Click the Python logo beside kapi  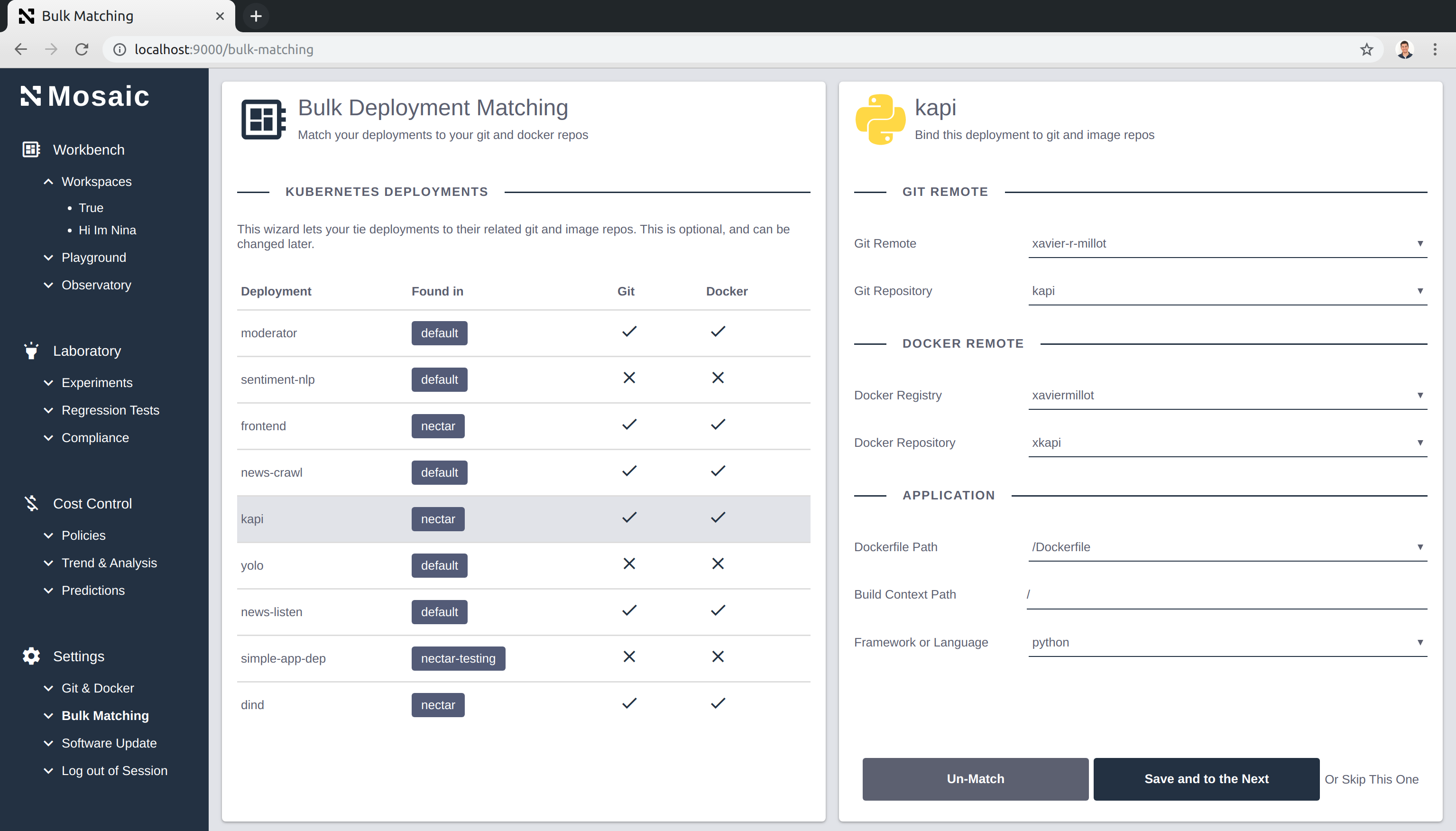[x=880, y=119]
